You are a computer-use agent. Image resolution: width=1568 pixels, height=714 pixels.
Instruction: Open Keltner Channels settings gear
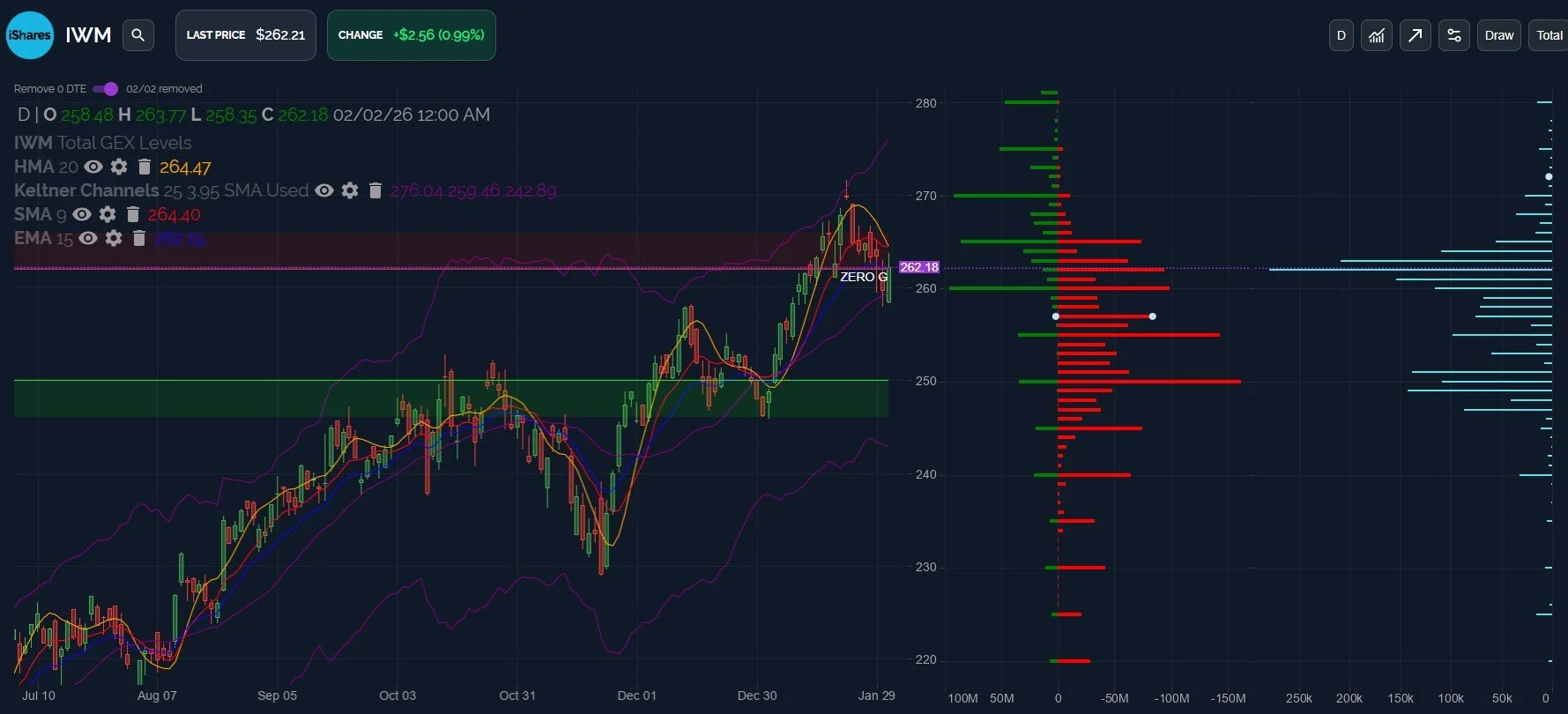click(350, 190)
